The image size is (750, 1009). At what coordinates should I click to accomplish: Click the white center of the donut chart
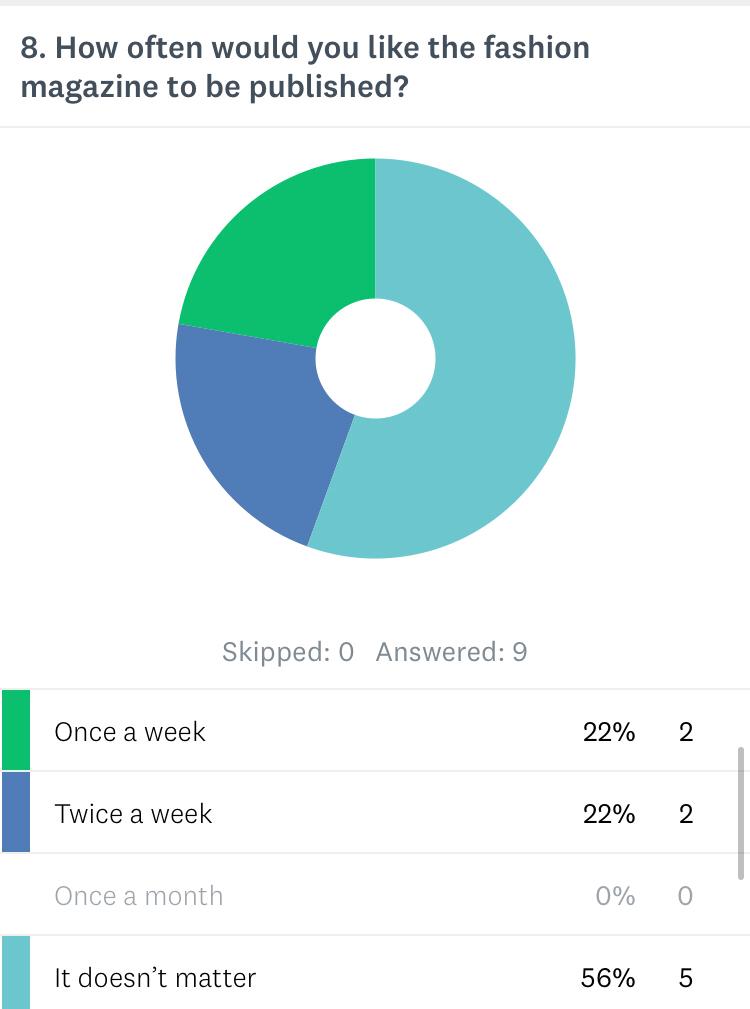(x=376, y=358)
